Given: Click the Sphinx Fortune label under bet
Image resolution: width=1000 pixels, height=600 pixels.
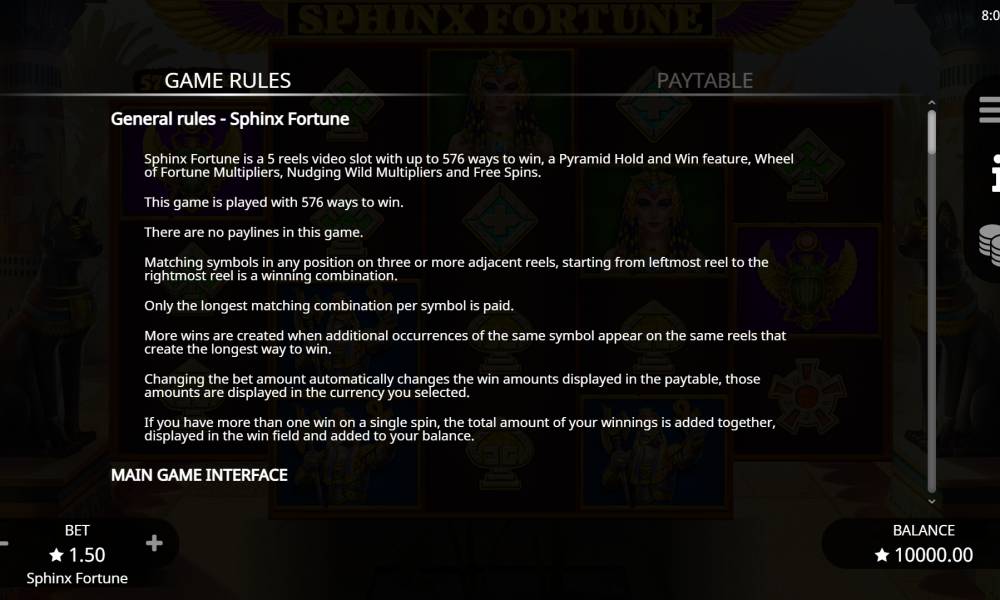Looking at the screenshot, I should click(x=77, y=578).
